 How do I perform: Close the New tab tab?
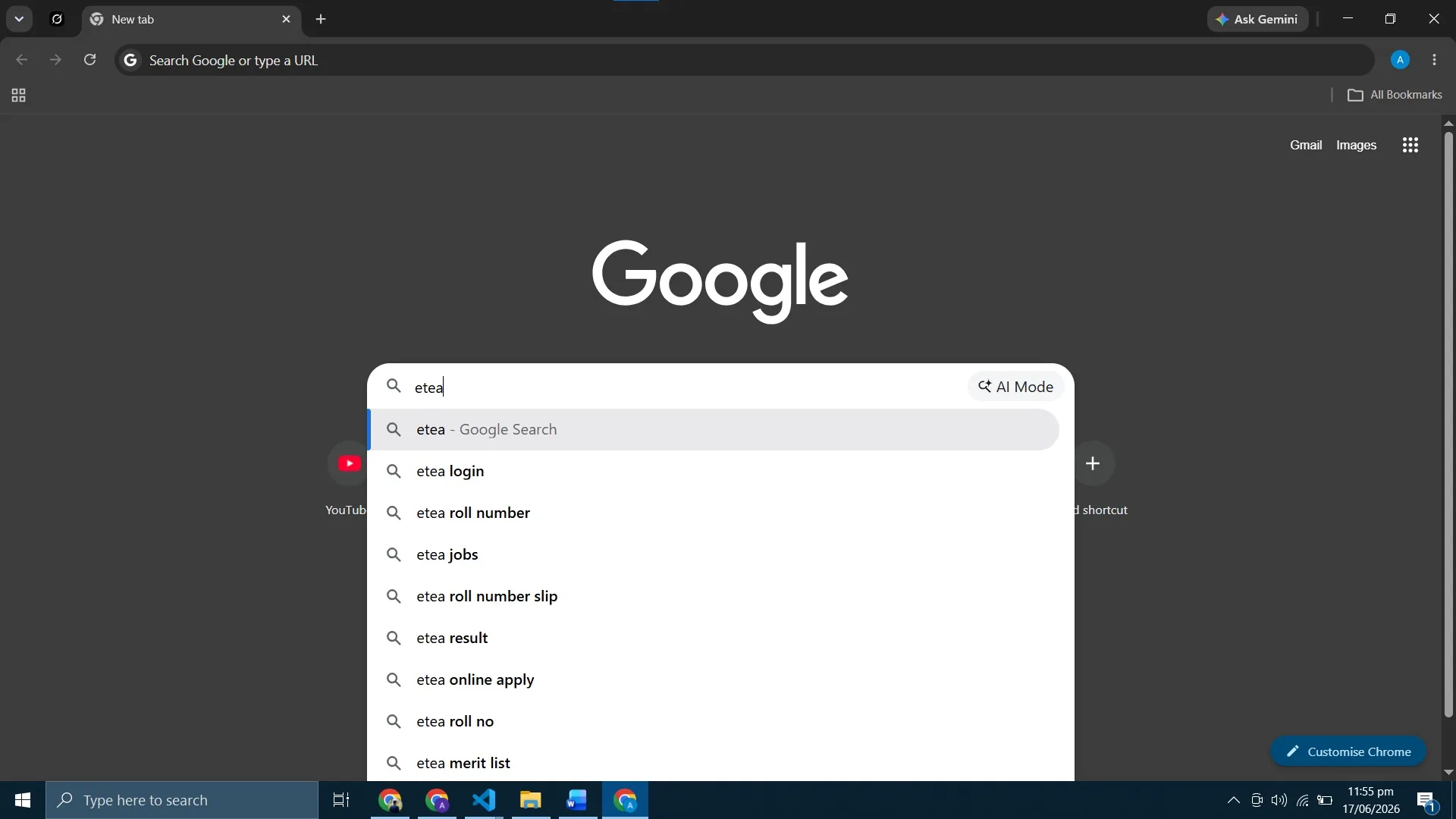[286, 19]
